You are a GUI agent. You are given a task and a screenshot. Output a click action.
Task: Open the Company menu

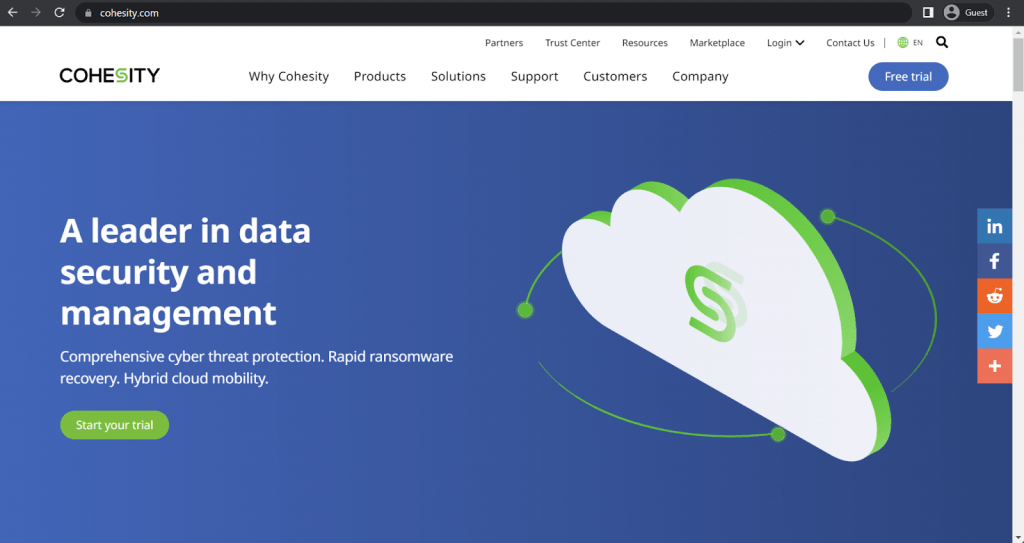[x=700, y=76]
